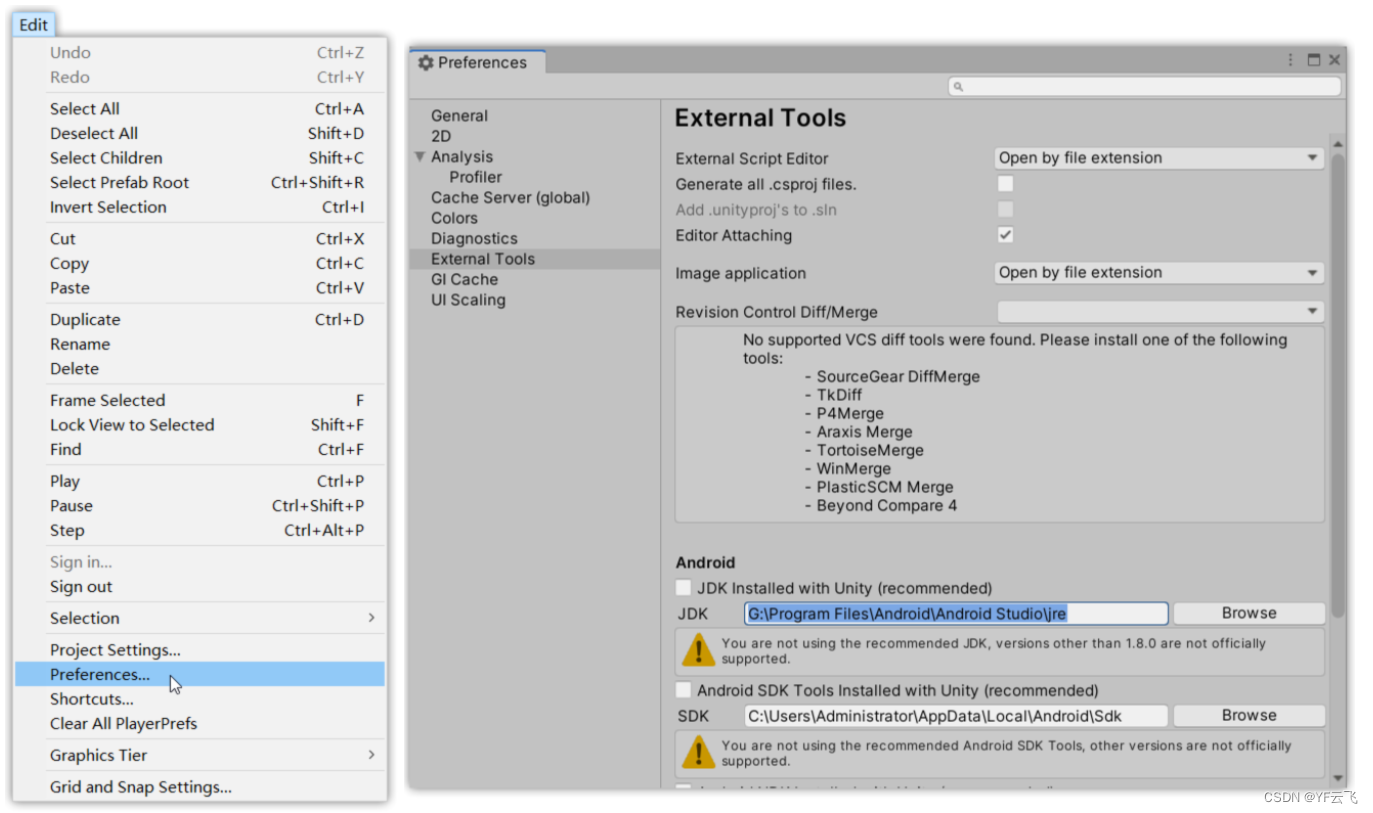Choose Preferences... from the Edit menu

(x=200, y=674)
